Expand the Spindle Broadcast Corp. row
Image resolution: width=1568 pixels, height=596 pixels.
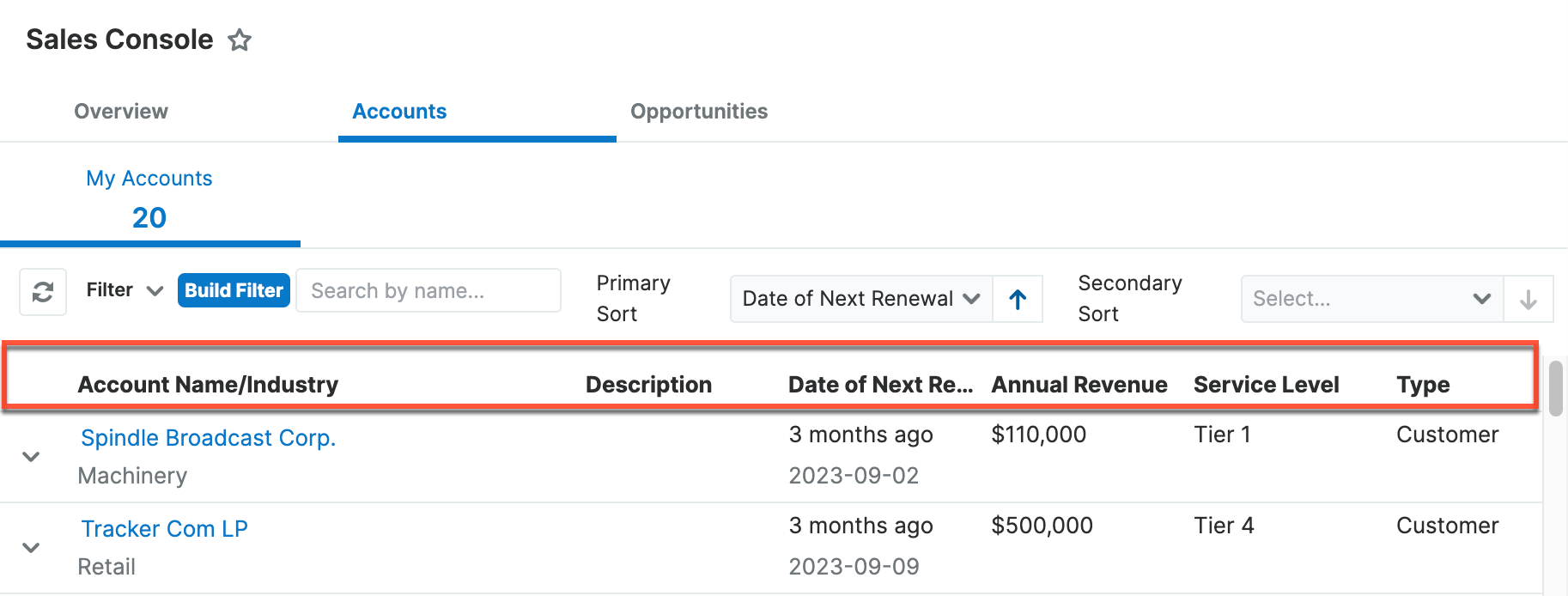pyautogui.click(x=31, y=457)
